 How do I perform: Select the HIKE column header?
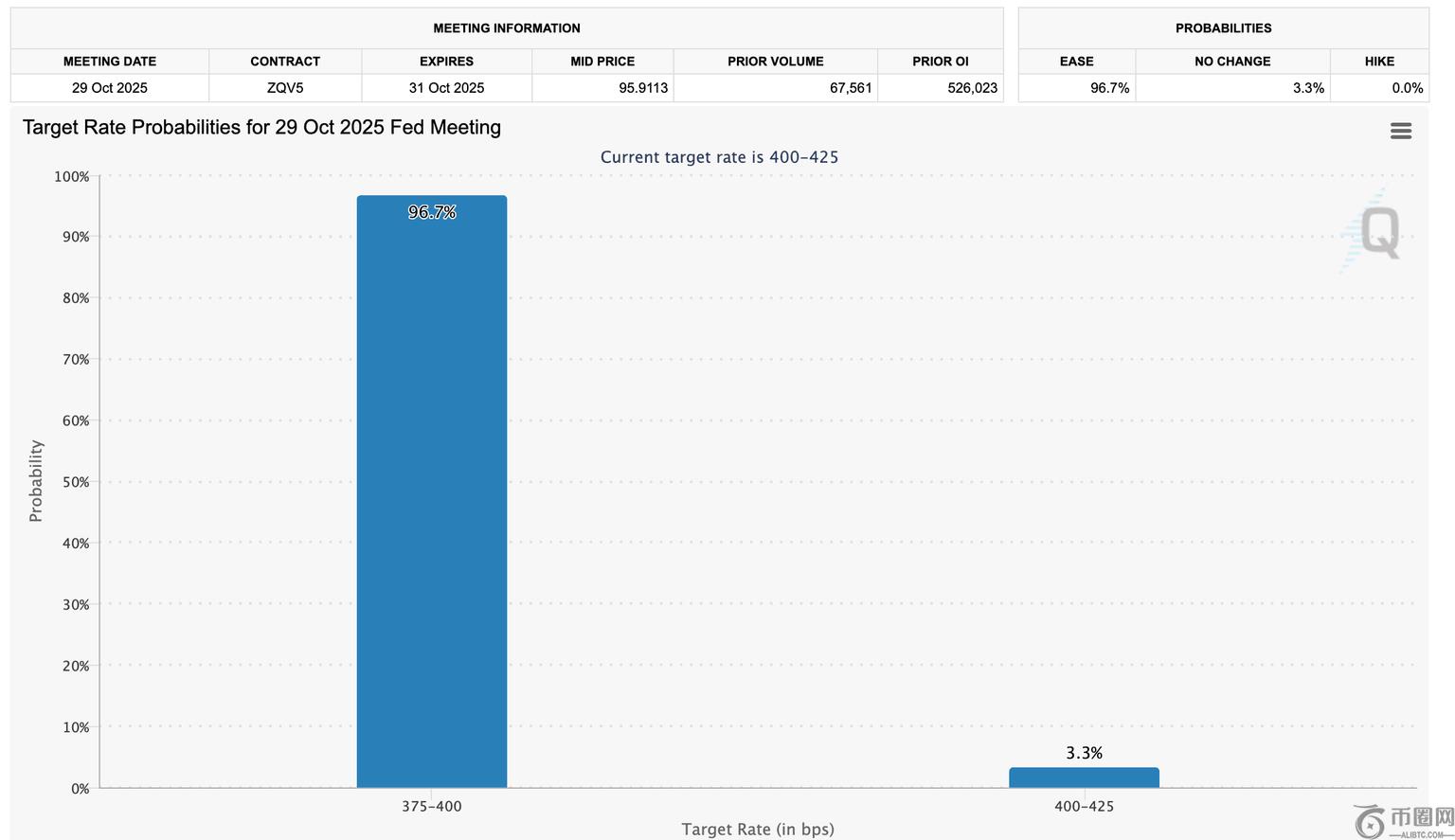pos(1379,62)
